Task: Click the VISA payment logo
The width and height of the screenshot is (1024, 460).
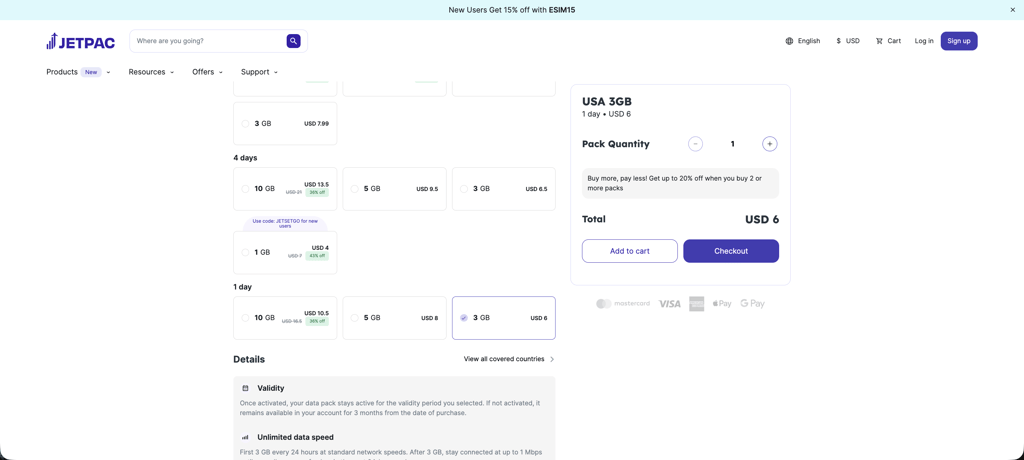Action: pyautogui.click(x=669, y=304)
